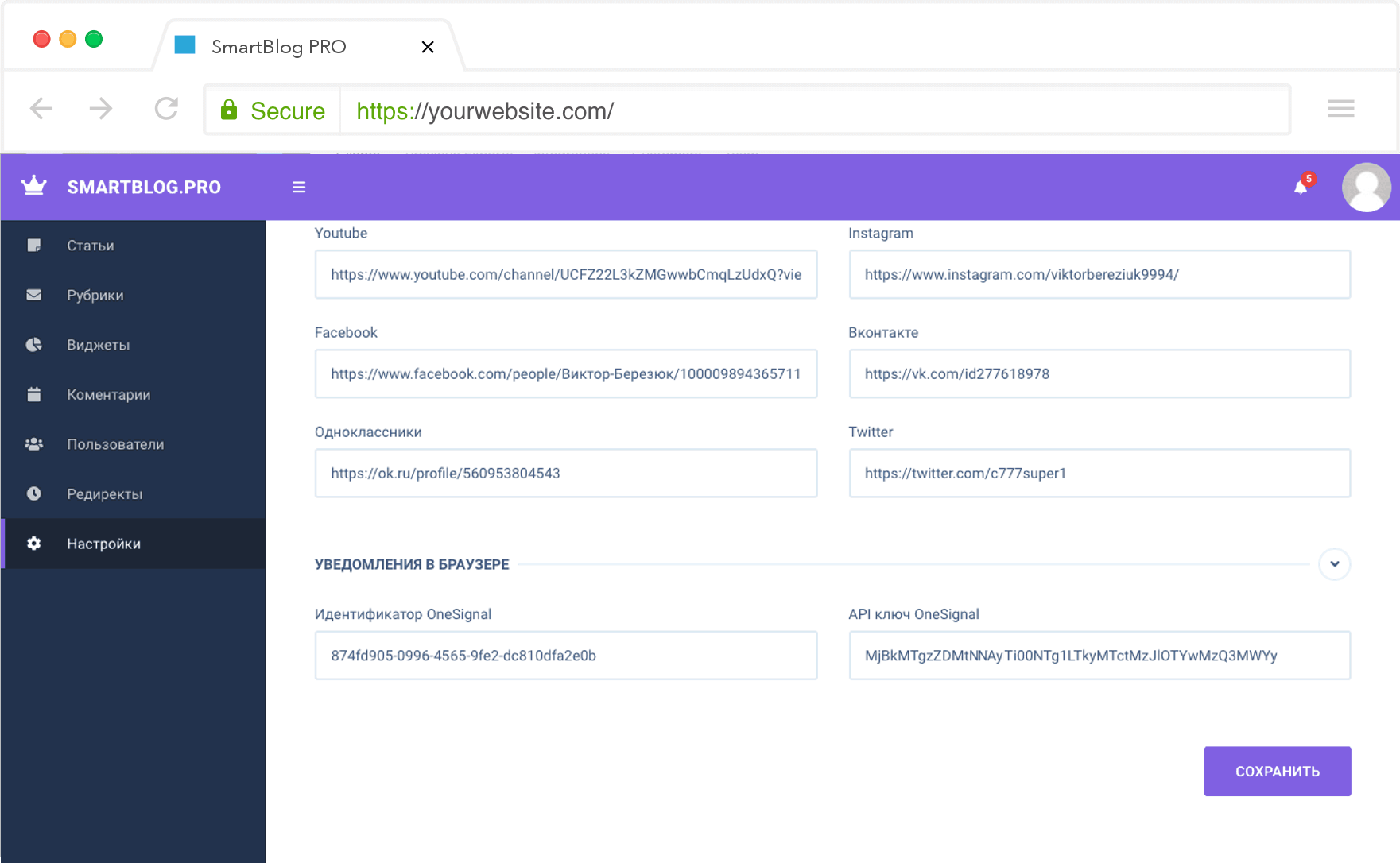This screenshot has height=863, width=1400.
Task: Open Рубрики in sidebar
Action: click(x=95, y=296)
